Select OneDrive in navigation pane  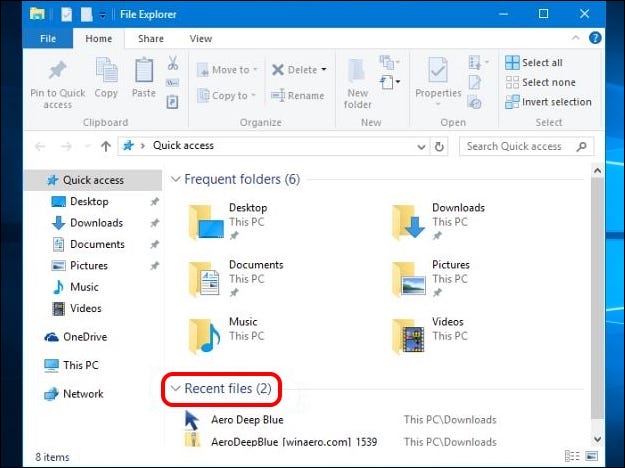pyautogui.click(x=93, y=337)
